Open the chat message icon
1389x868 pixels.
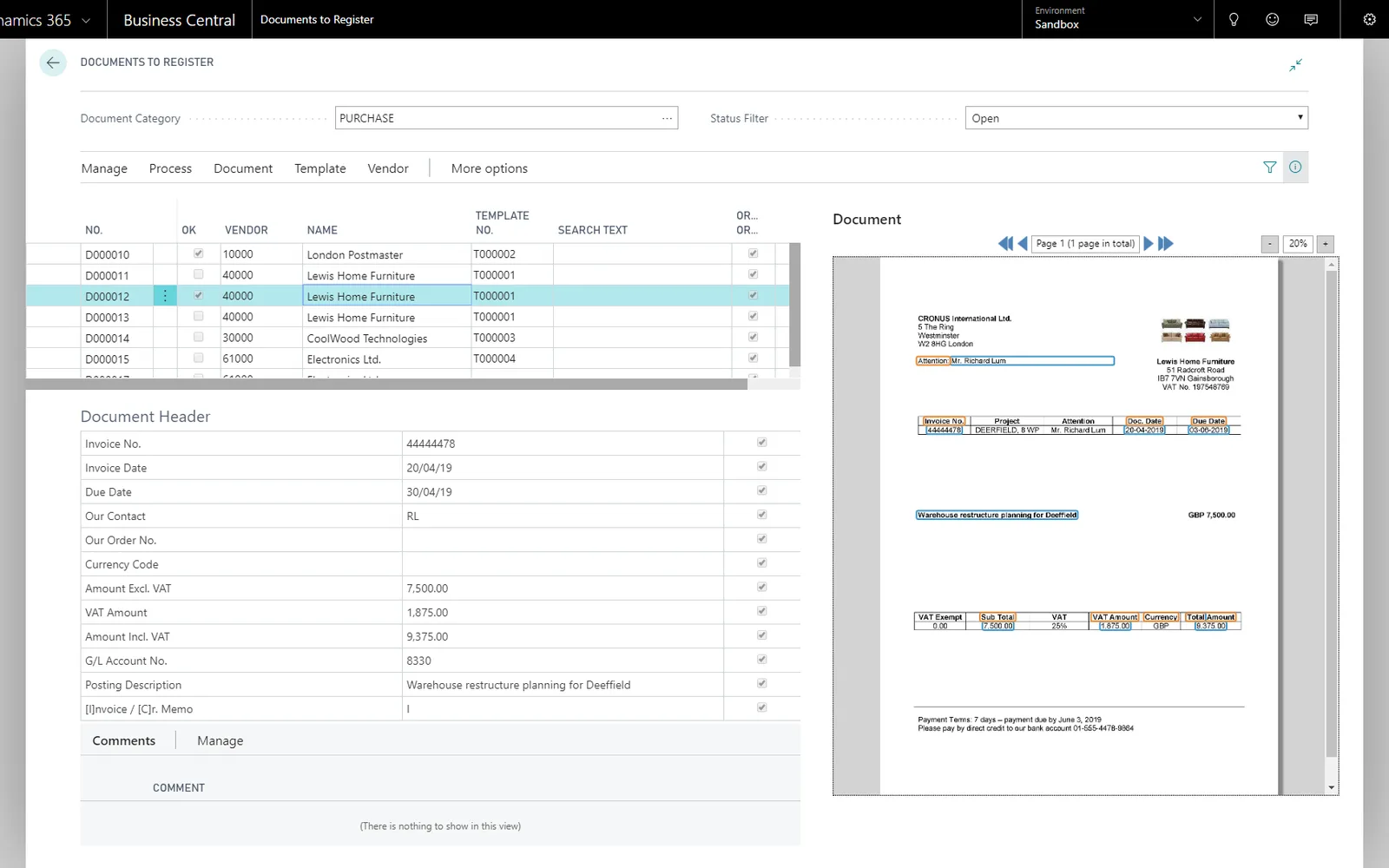(1311, 19)
